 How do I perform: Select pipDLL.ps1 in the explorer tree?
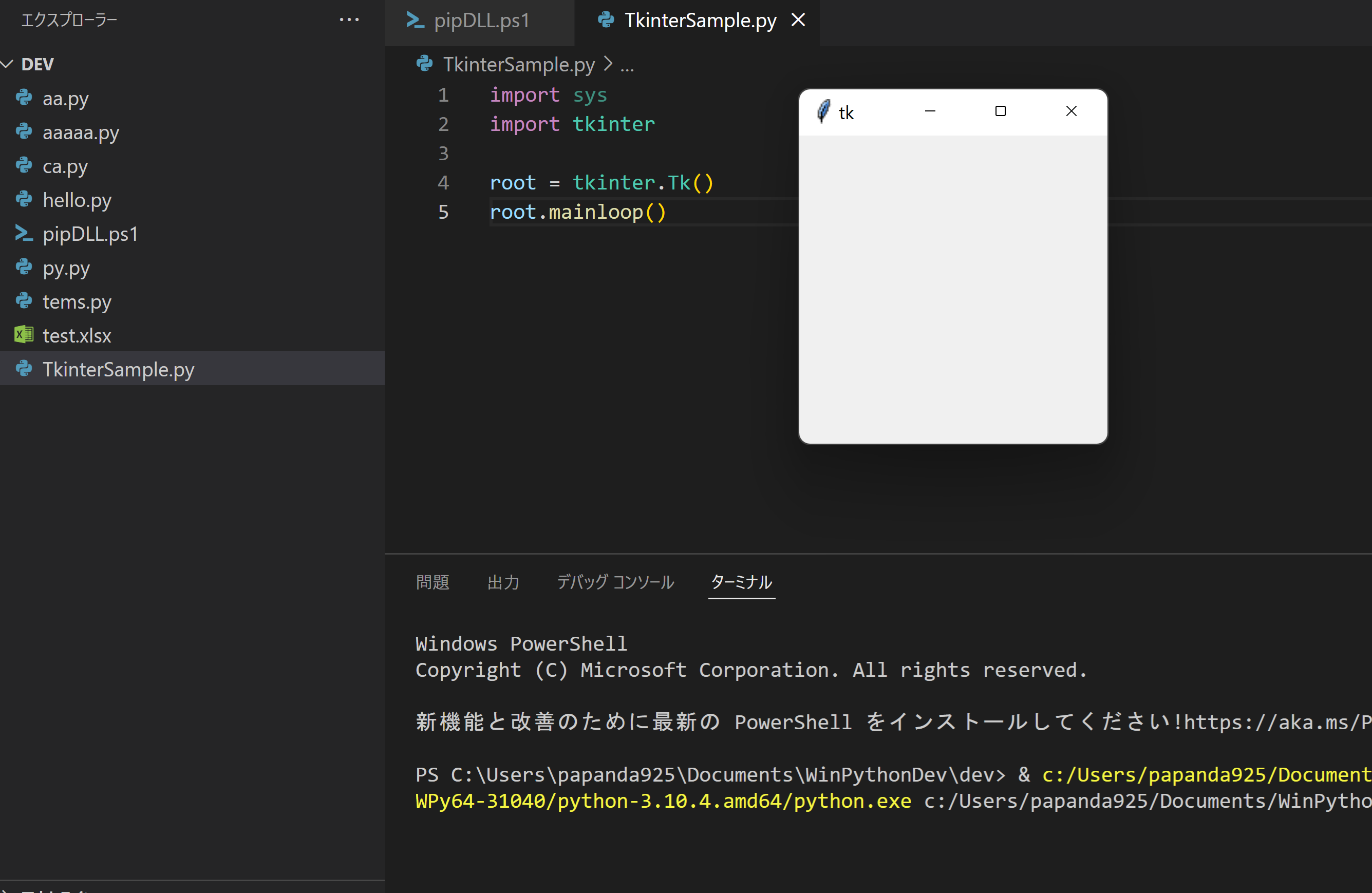click(192, 234)
